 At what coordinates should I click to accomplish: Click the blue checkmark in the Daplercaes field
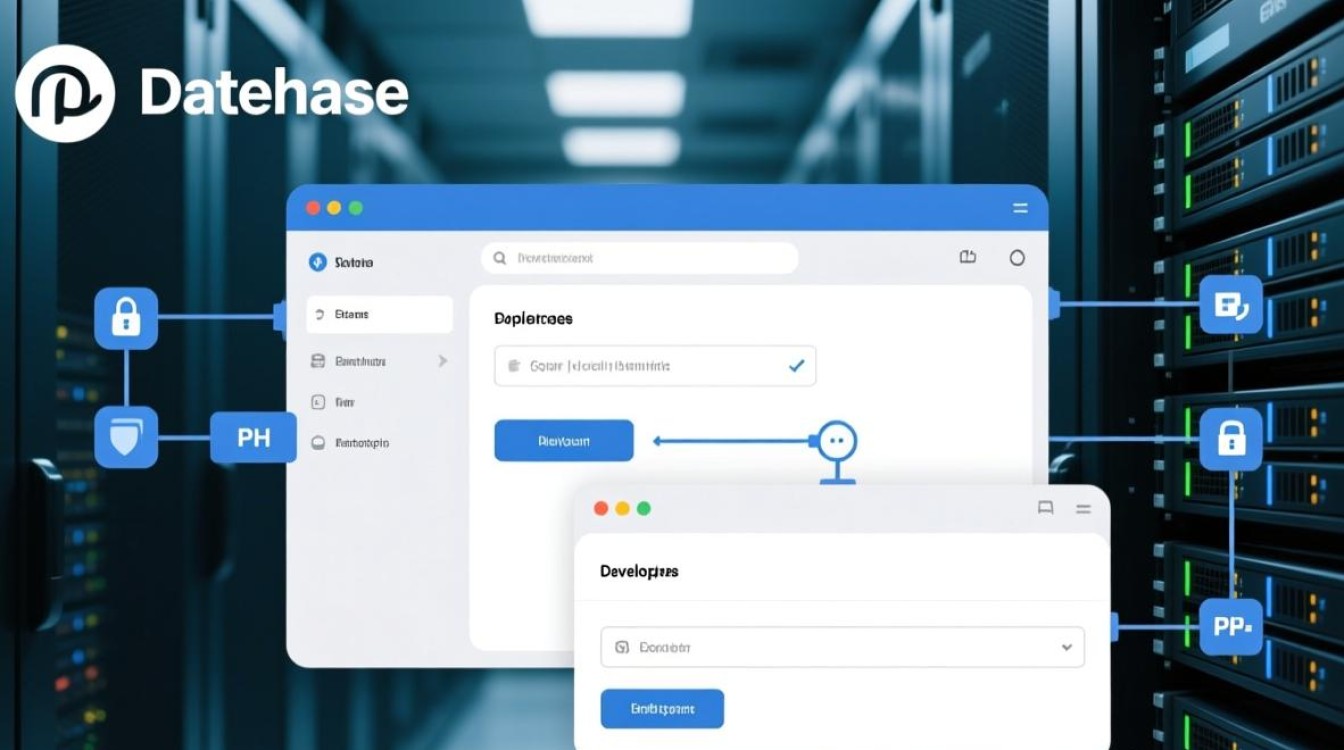click(x=796, y=366)
